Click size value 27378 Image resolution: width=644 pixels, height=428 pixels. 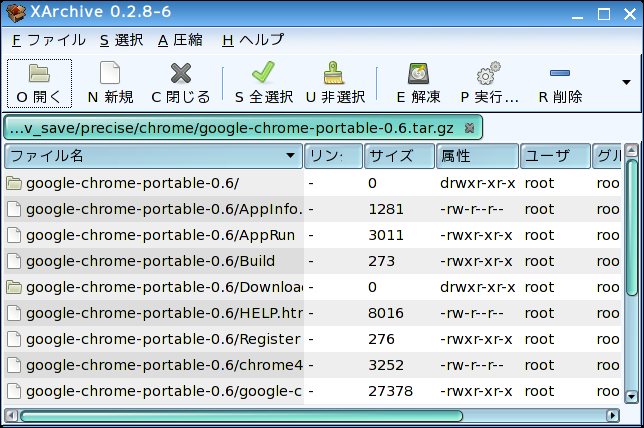pos(390,391)
